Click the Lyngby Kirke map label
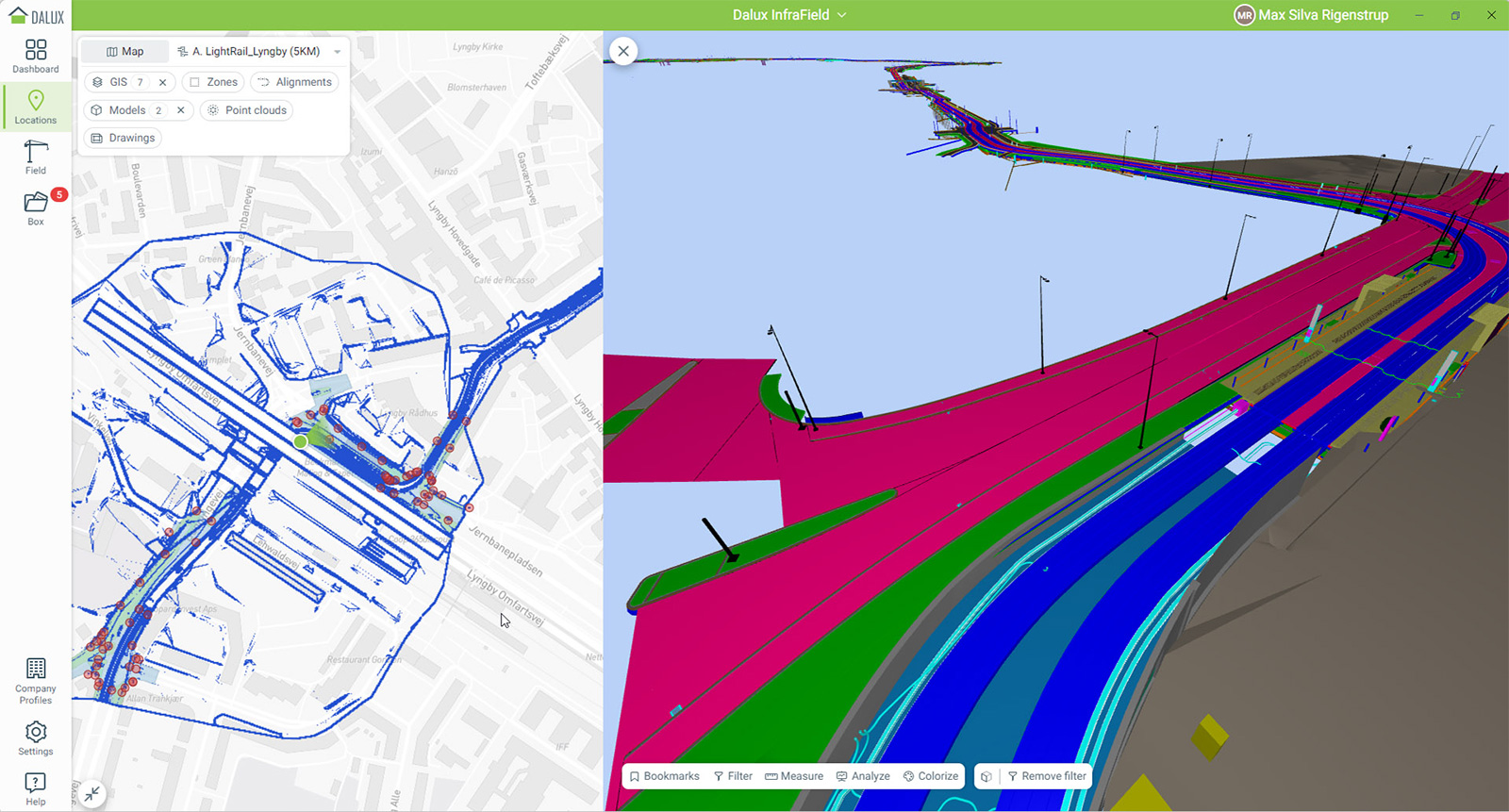 pyautogui.click(x=478, y=46)
